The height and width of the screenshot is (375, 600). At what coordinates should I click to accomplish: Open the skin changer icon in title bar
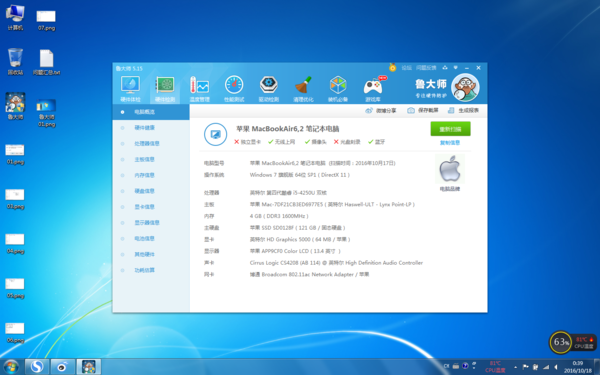(445, 68)
